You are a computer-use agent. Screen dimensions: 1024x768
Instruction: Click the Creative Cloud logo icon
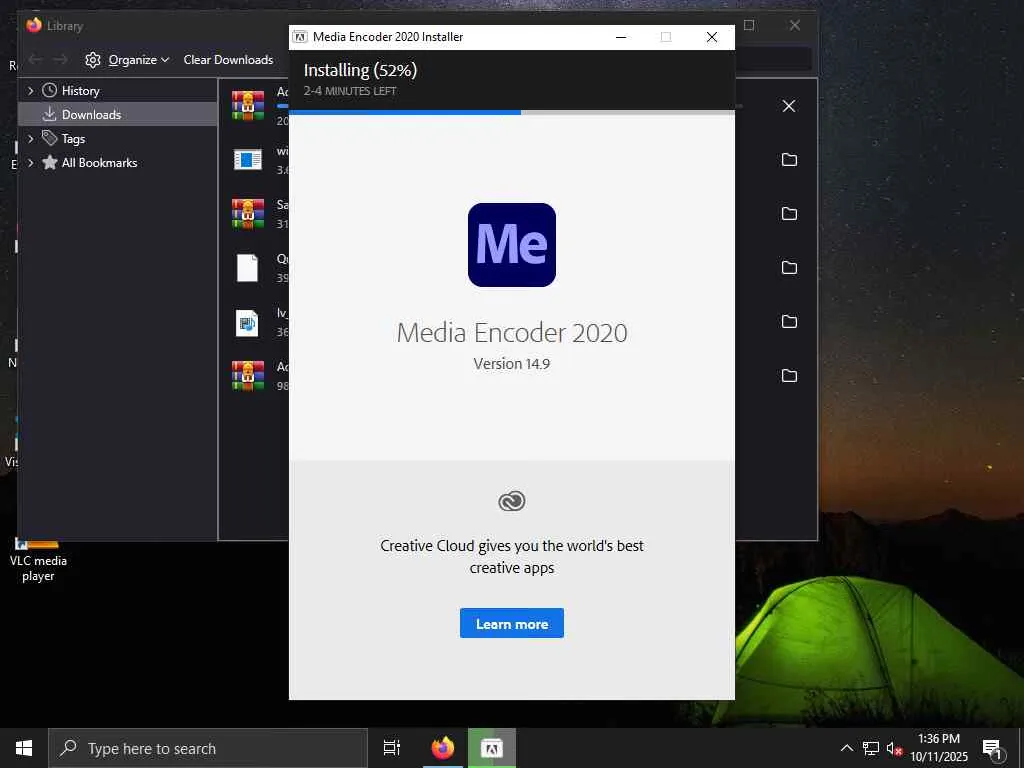click(511, 501)
